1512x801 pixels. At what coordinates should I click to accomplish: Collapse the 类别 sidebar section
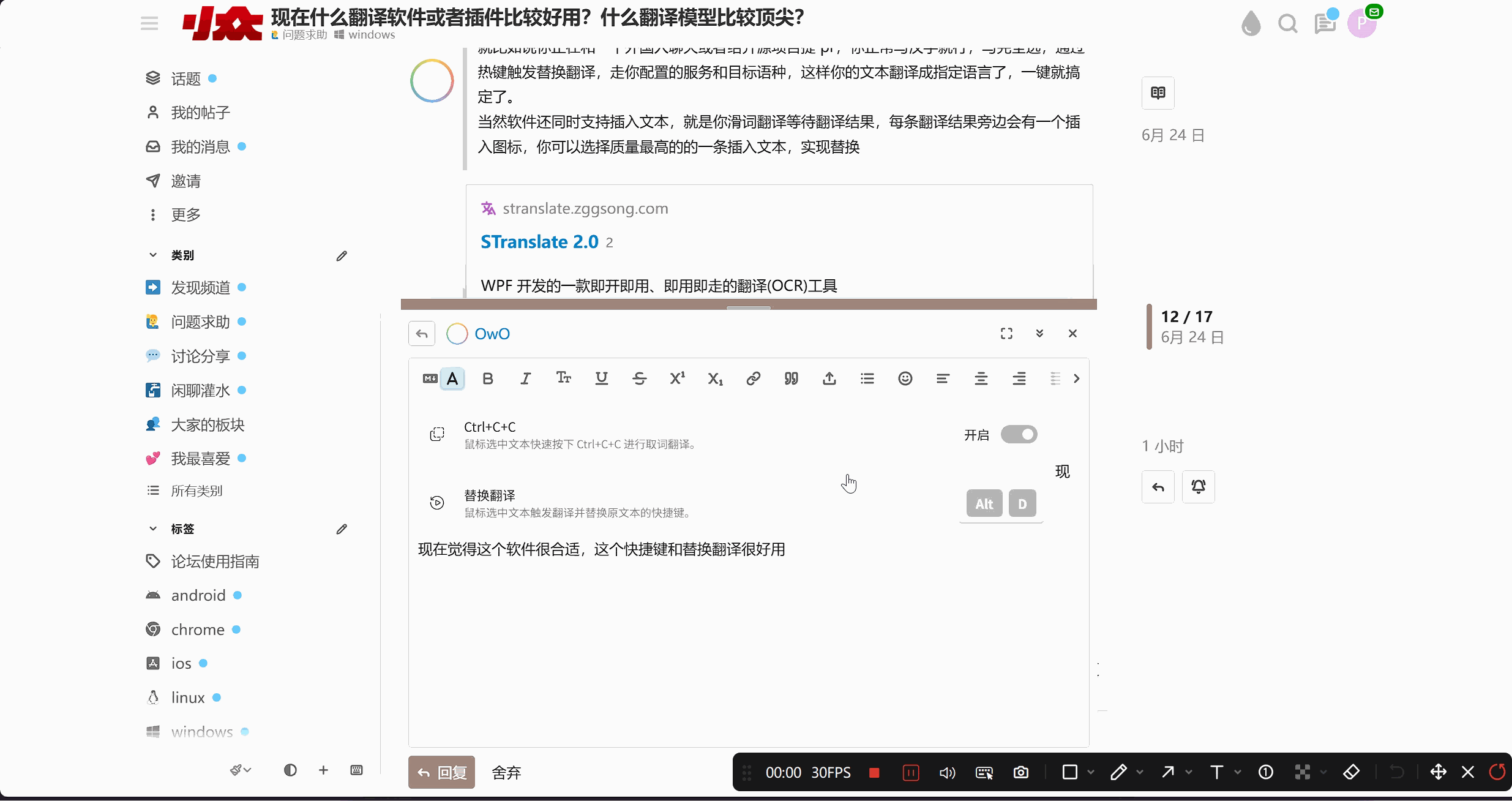click(153, 255)
